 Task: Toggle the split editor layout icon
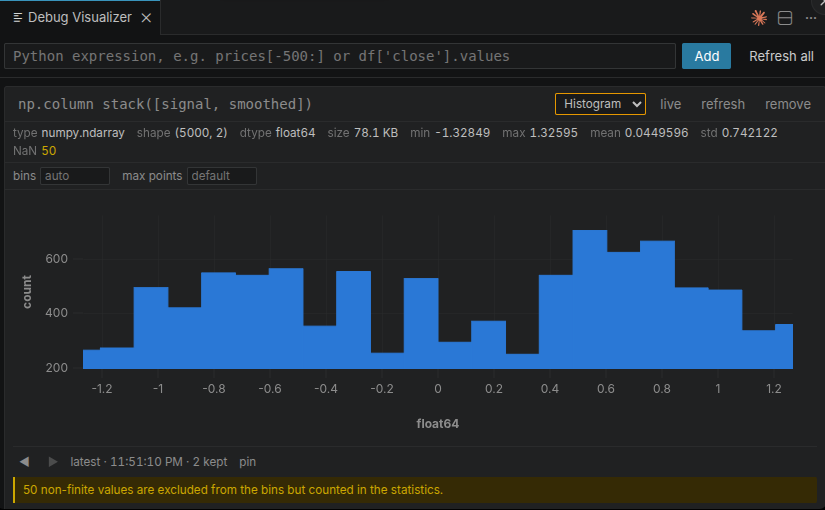point(785,18)
